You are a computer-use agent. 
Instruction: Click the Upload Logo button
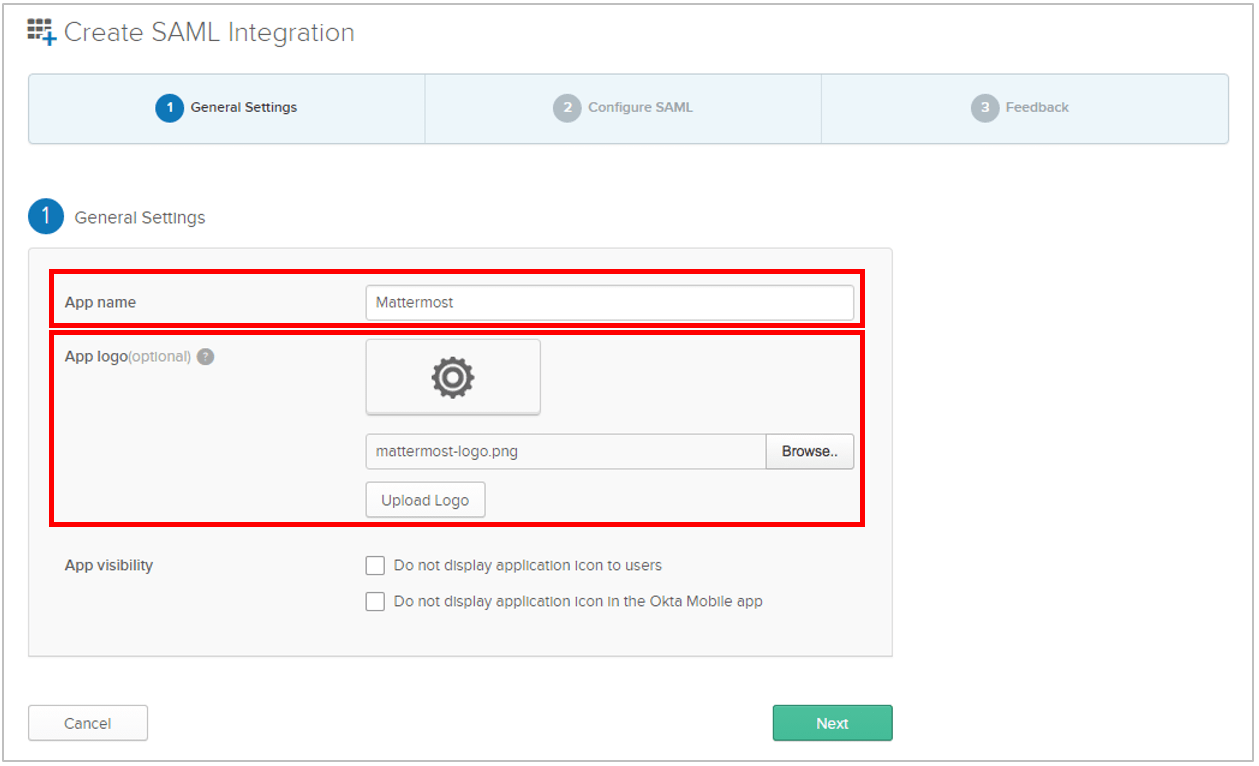click(x=425, y=499)
